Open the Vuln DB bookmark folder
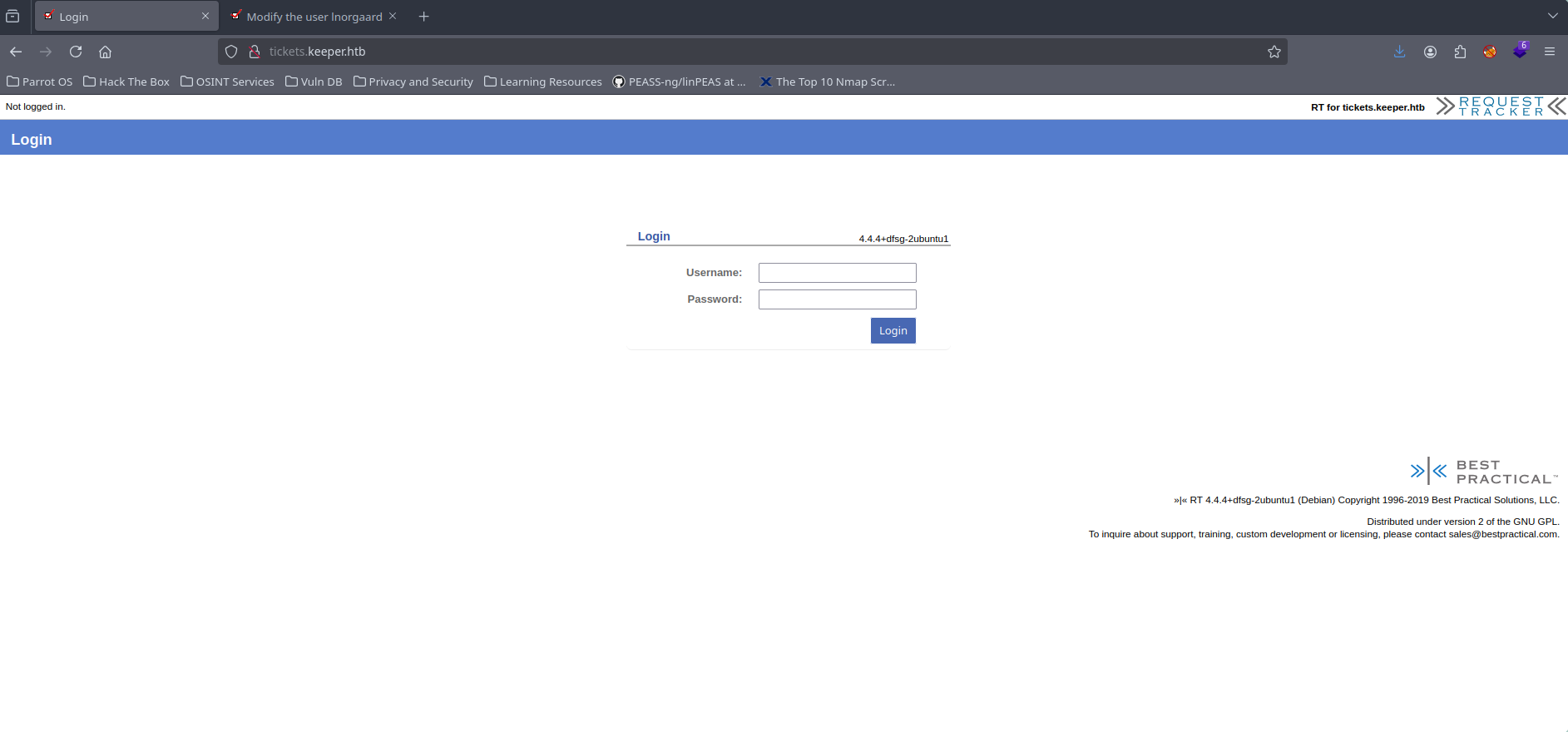Image resolution: width=1568 pixels, height=732 pixels. [x=314, y=82]
